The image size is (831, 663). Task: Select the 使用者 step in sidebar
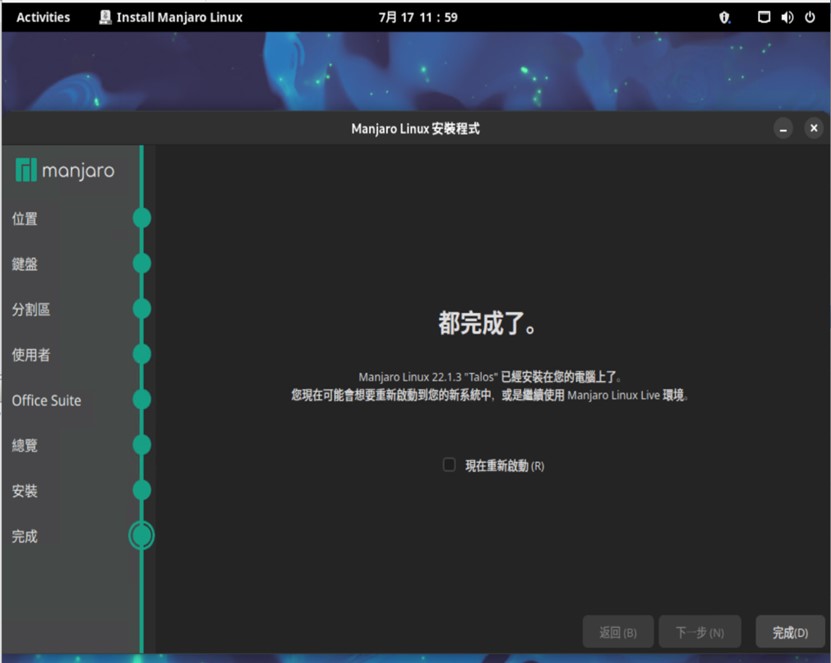[x=31, y=355]
